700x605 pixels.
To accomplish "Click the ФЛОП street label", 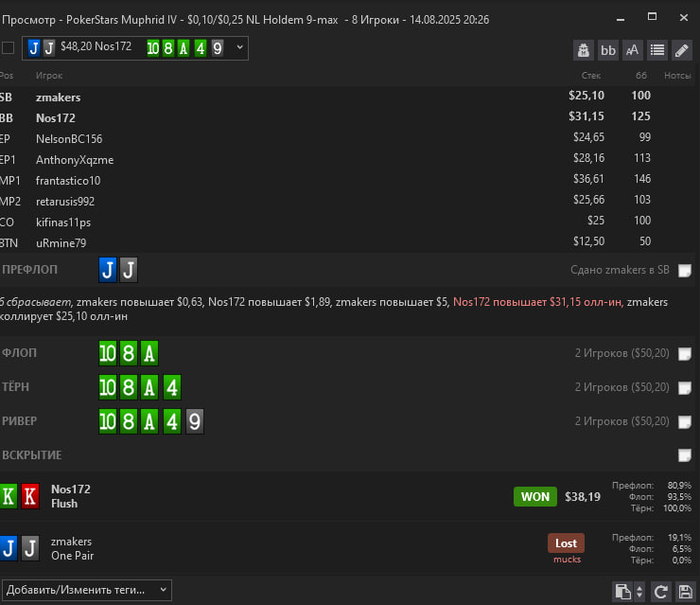I will pos(19,353).
